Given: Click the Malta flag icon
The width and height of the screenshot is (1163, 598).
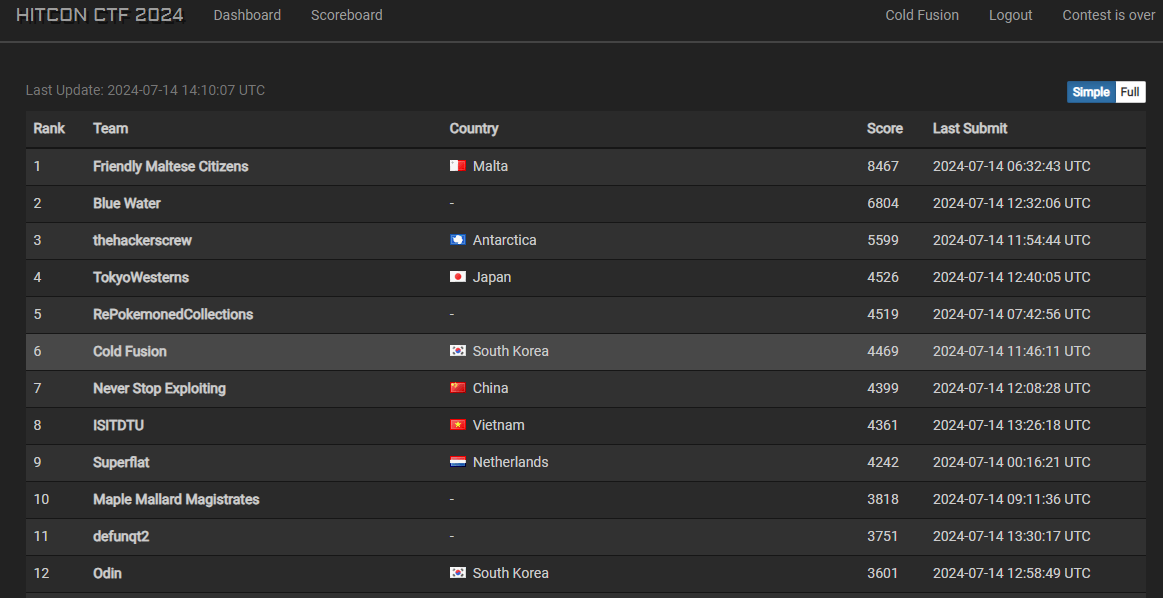Looking at the screenshot, I should pyautogui.click(x=458, y=166).
